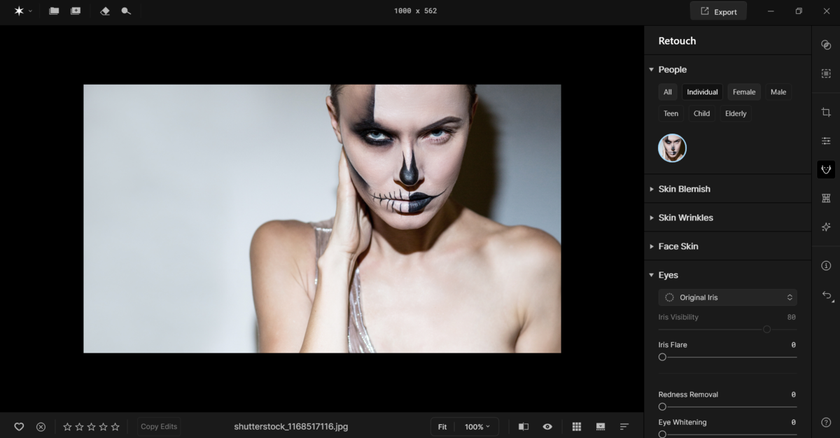Click the undo history arrow icon
The height and width of the screenshot is (438, 840).
(x=826, y=296)
